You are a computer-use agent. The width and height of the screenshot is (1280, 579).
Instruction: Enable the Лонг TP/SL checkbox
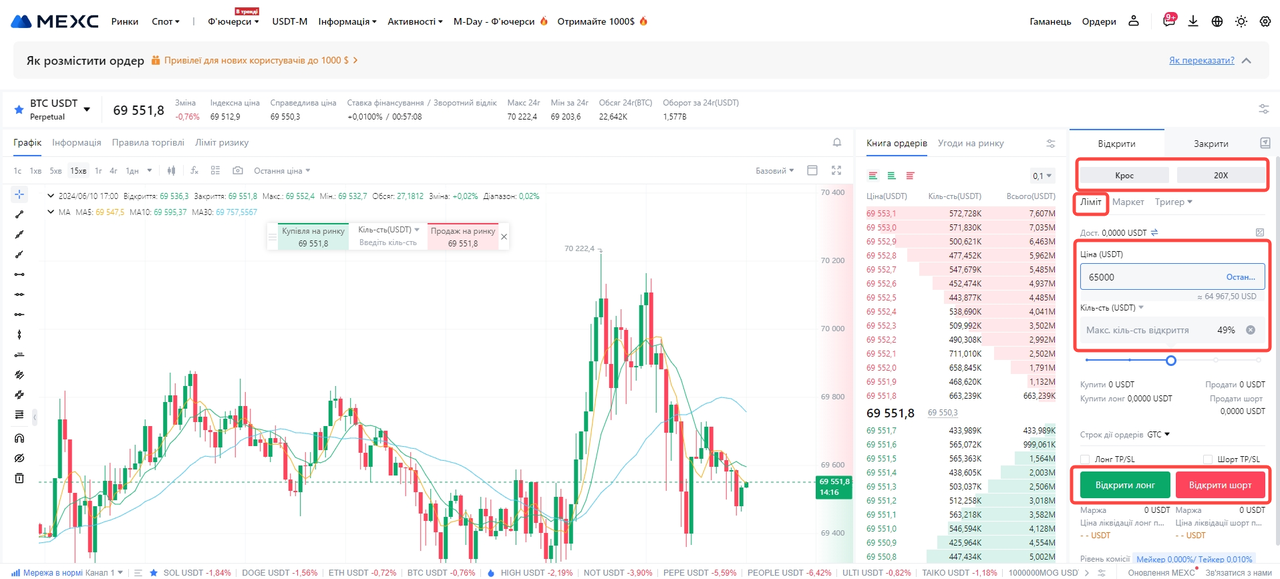1085,459
